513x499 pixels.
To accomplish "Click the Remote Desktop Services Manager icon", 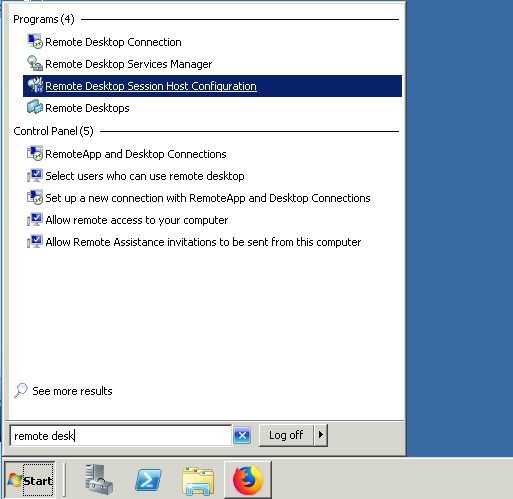I will (35, 64).
